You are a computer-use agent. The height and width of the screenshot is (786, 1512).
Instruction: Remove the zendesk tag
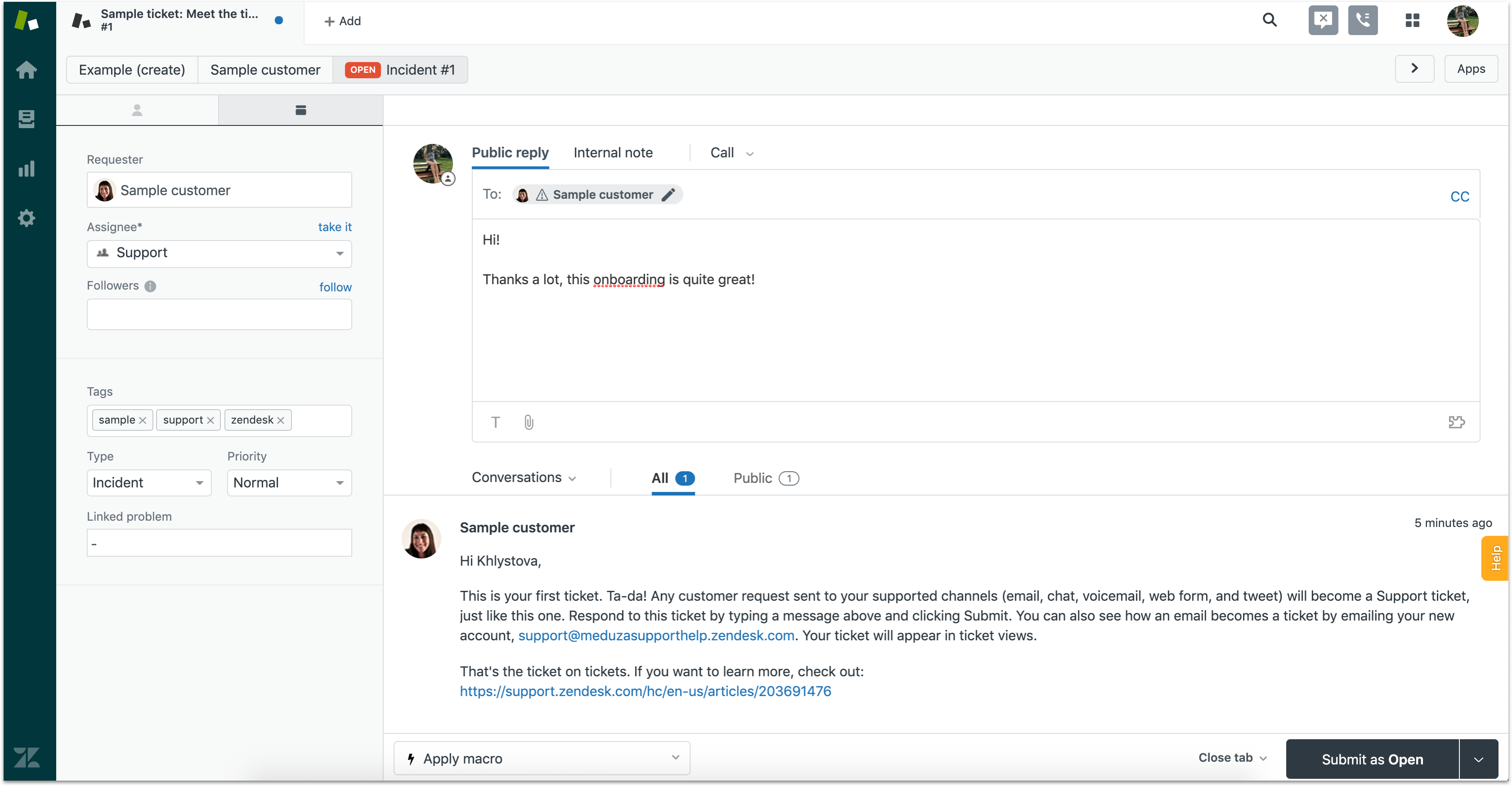(281, 420)
